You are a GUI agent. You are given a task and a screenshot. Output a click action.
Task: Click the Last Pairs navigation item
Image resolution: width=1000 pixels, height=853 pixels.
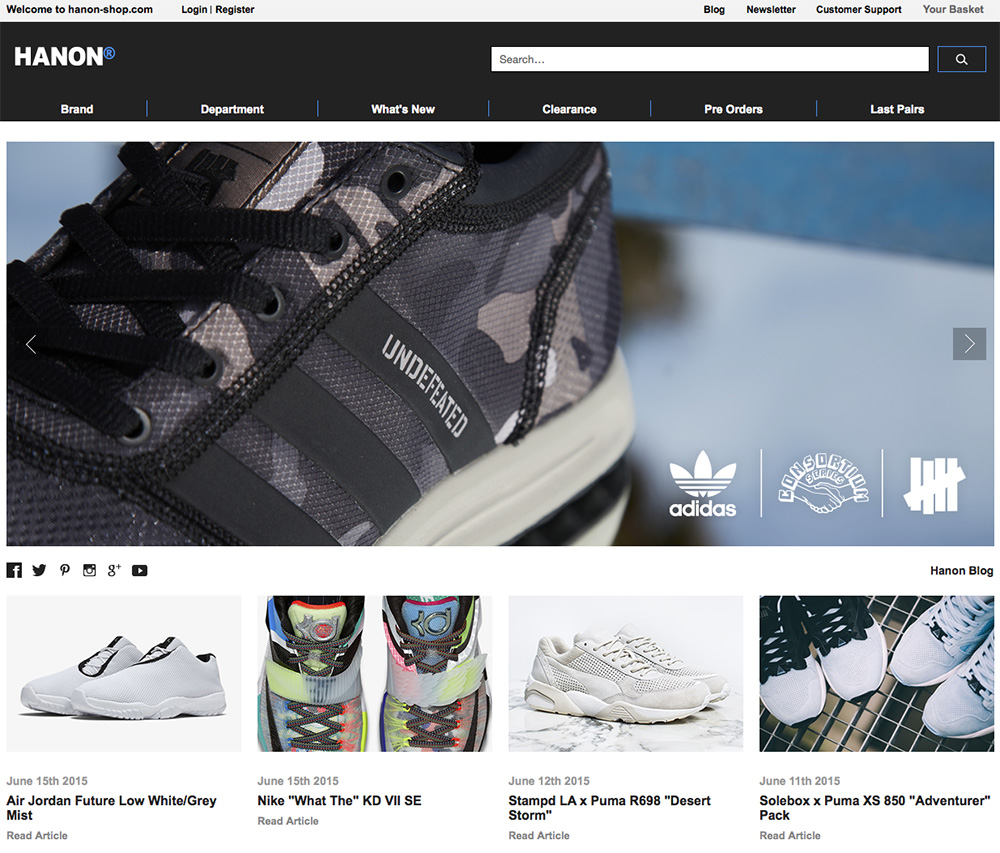tap(897, 109)
